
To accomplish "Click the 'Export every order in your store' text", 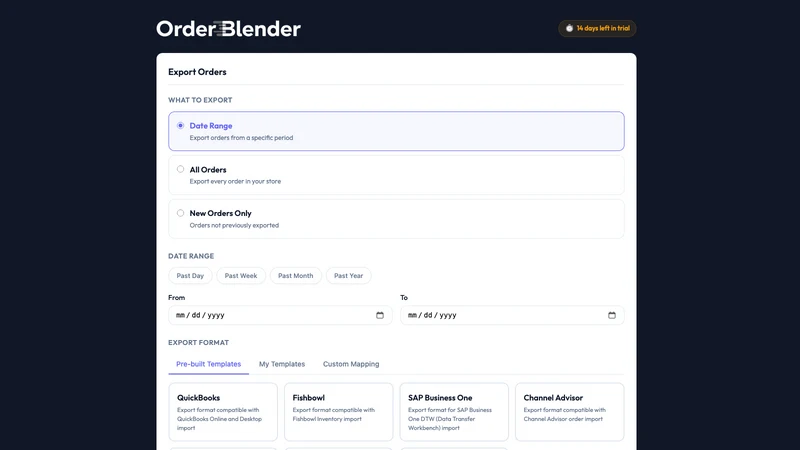I will [x=235, y=181].
